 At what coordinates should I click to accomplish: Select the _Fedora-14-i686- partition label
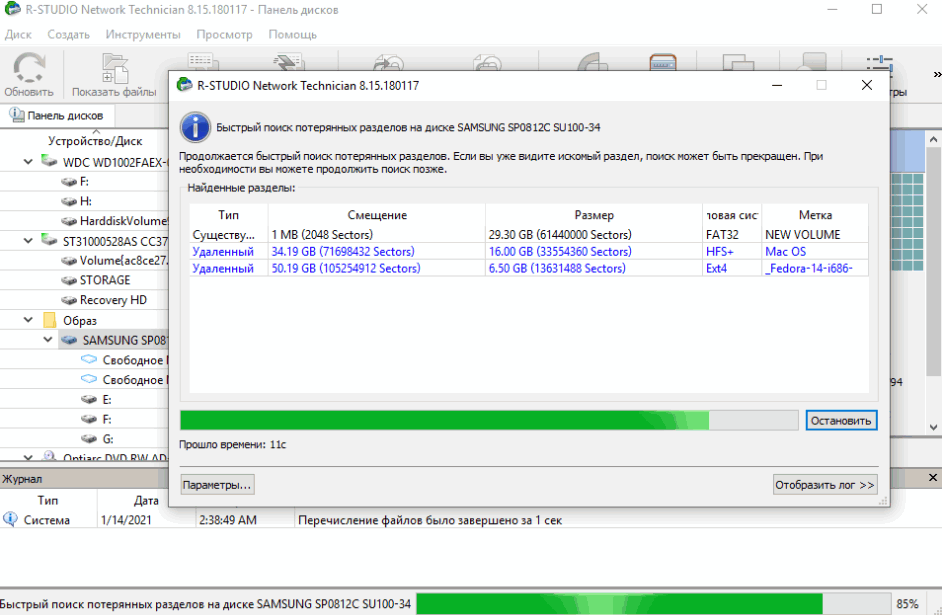808,268
